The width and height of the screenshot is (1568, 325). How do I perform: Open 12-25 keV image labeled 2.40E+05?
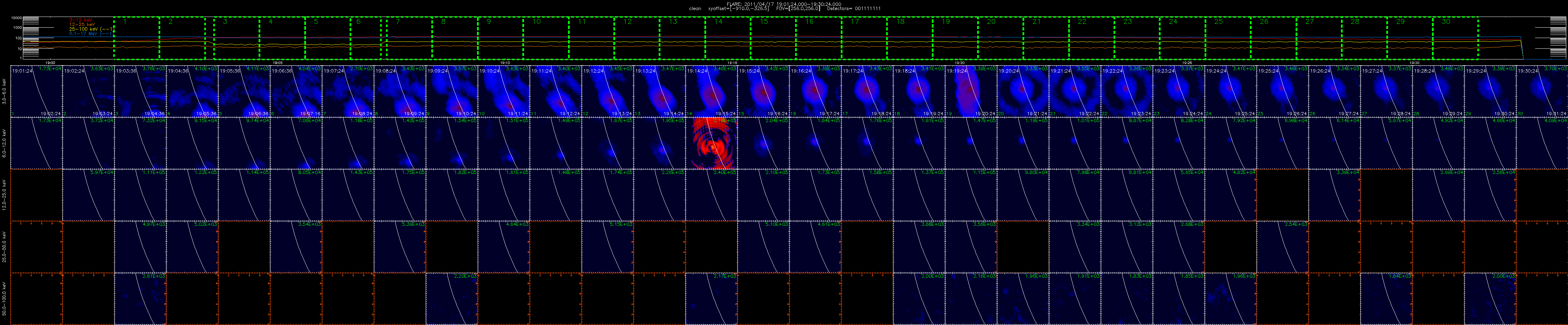click(x=712, y=195)
